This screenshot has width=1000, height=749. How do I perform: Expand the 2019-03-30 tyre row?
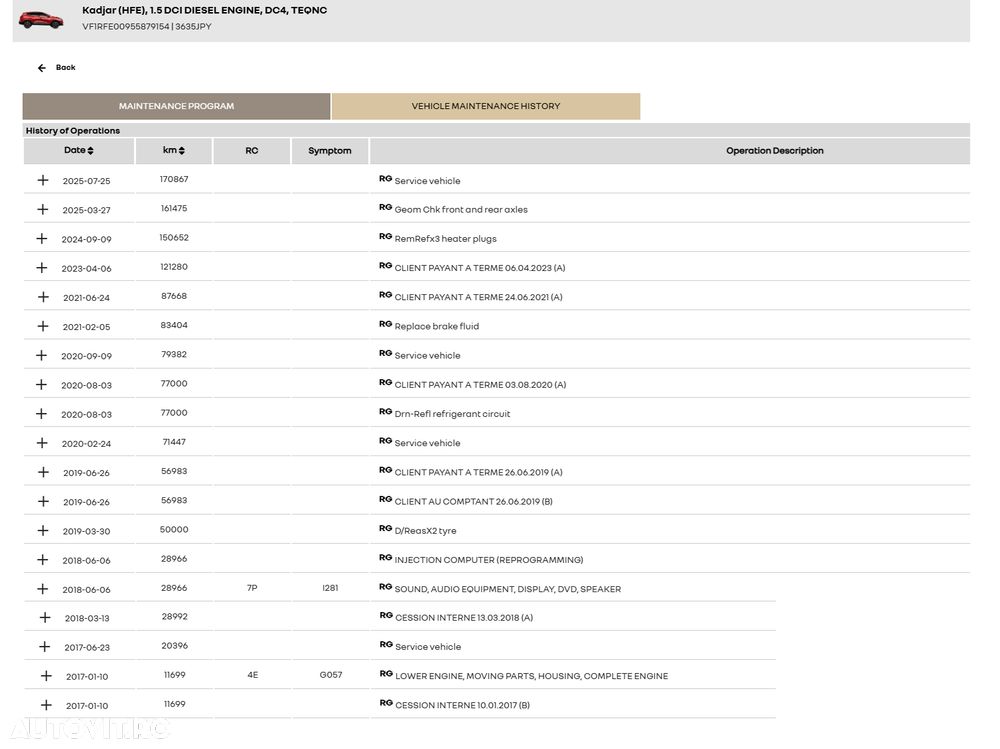point(43,530)
